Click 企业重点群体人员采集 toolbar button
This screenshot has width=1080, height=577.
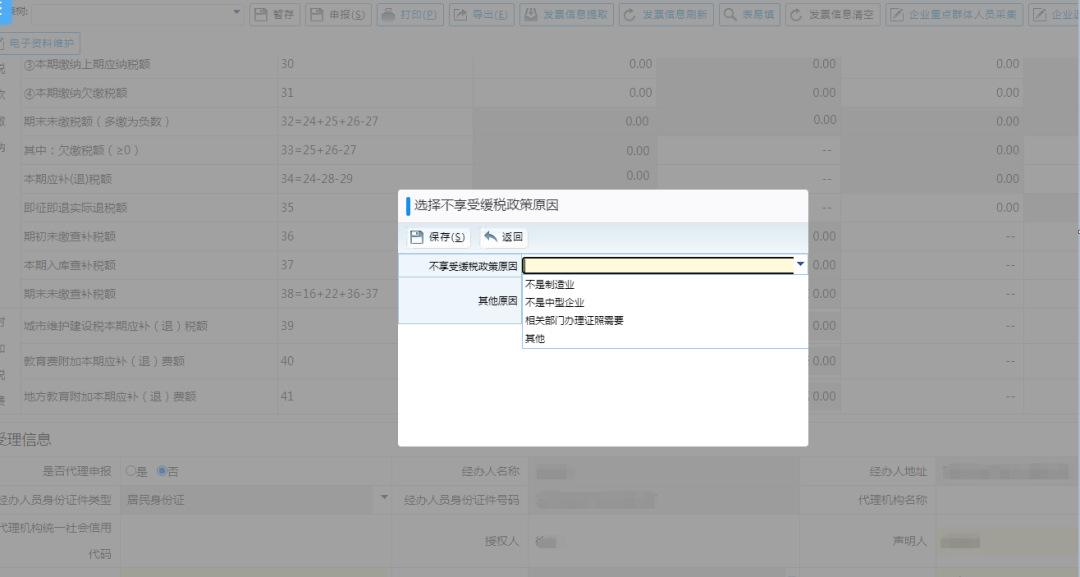(x=954, y=14)
